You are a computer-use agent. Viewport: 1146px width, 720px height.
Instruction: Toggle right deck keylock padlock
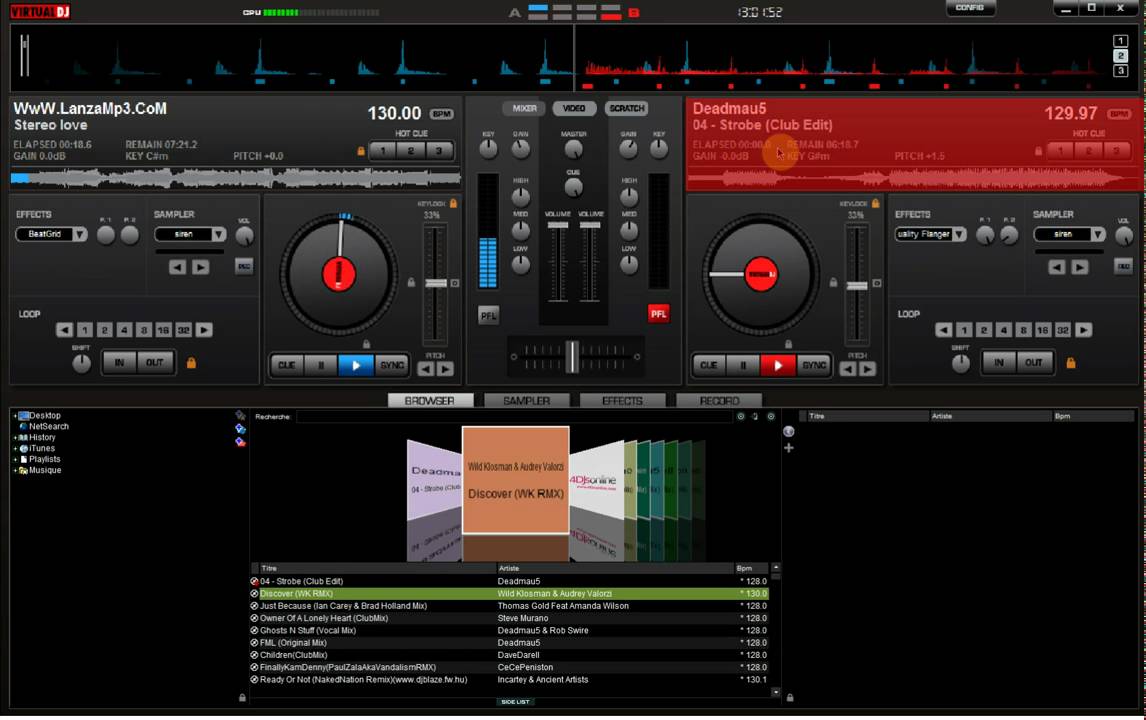coord(876,203)
